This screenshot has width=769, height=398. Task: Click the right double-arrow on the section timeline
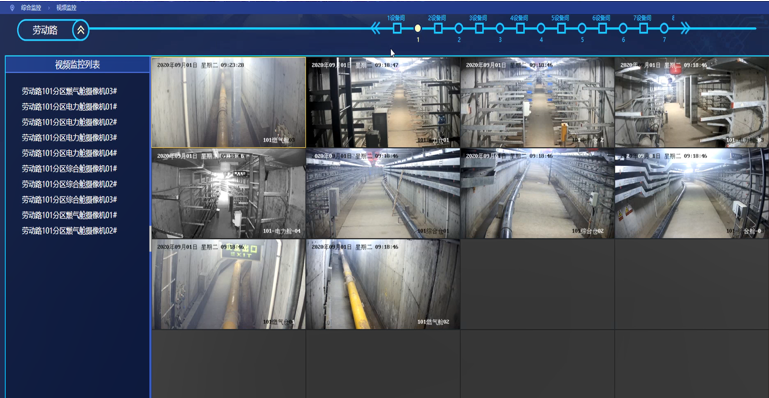[x=685, y=28]
